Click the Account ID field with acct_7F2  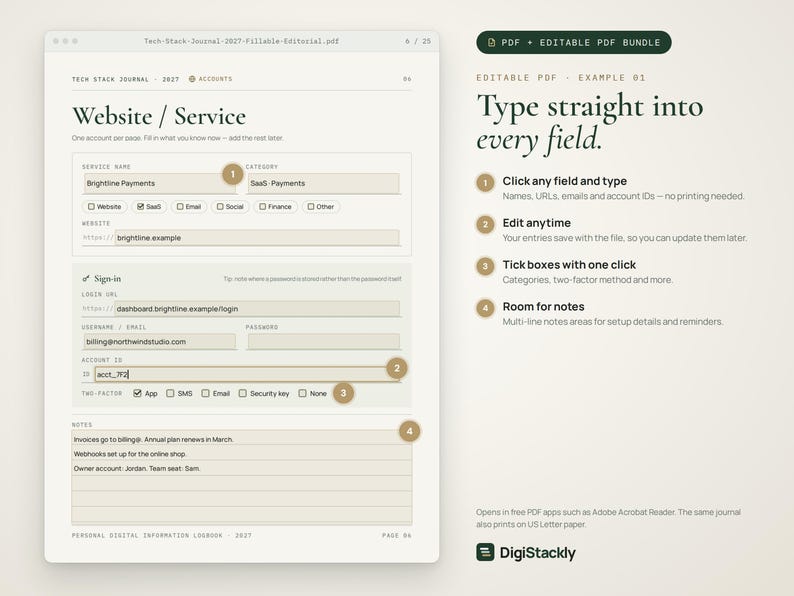247,374
